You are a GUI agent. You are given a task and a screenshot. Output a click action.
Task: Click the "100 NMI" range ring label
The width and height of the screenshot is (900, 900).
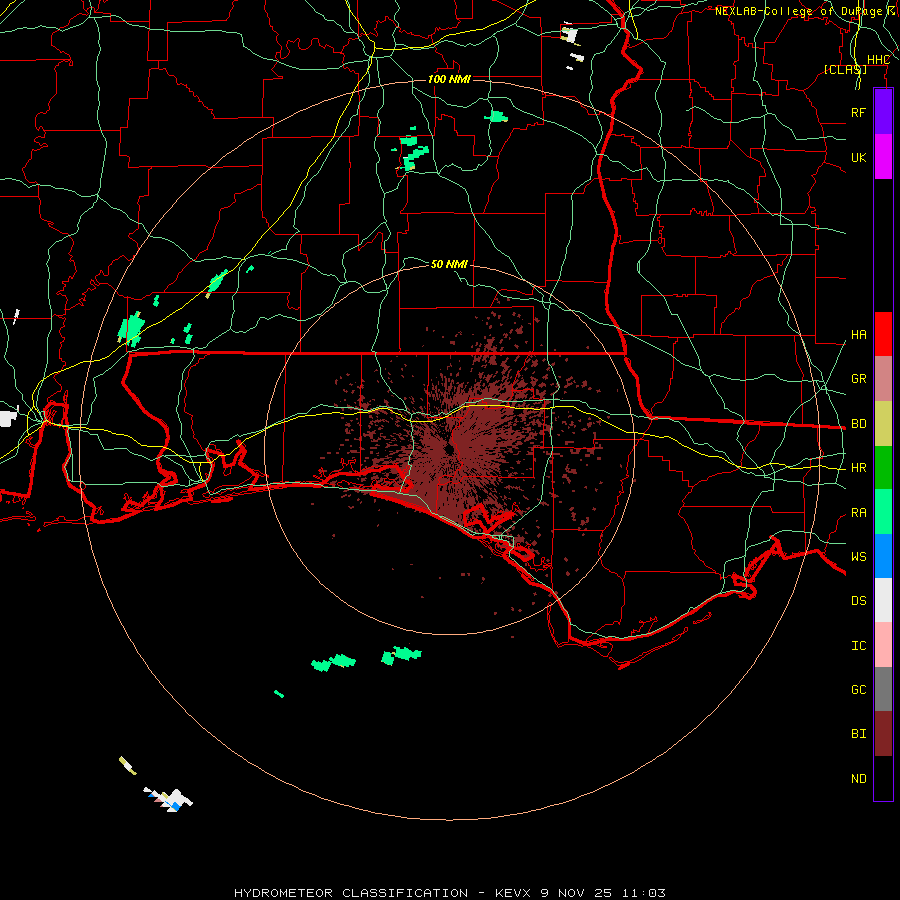point(449,79)
